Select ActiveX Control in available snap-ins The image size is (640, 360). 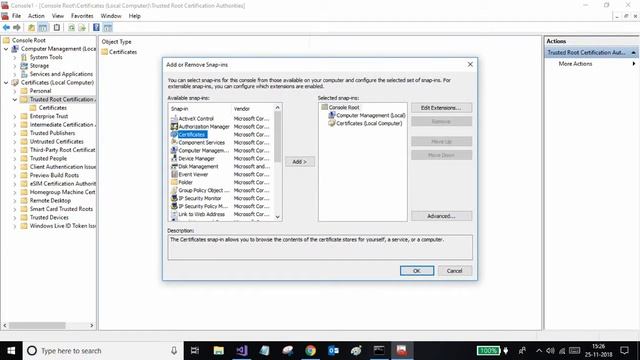[x=196, y=118]
